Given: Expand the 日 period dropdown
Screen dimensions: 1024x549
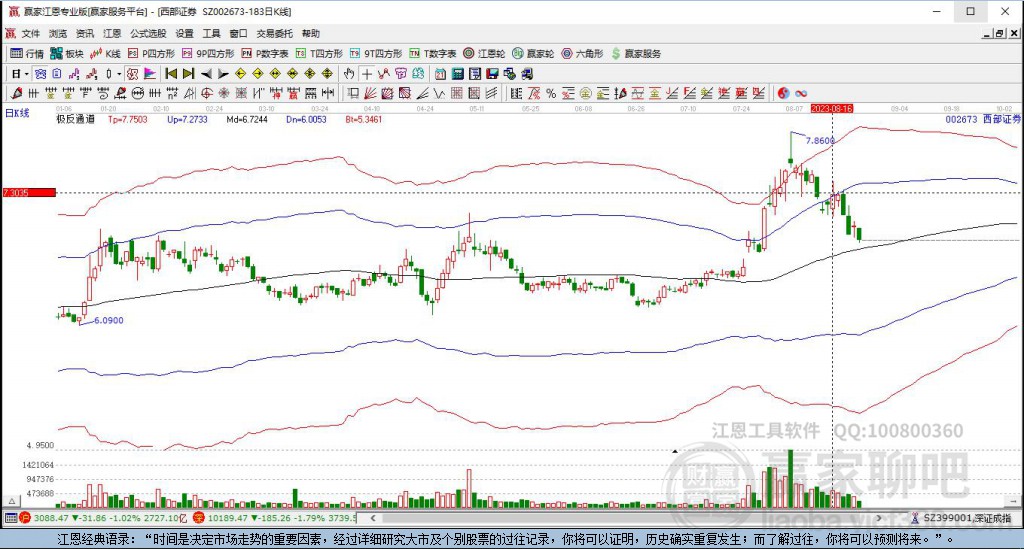Looking at the screenshot, I should pyautogui.click(x=26, y=74).
